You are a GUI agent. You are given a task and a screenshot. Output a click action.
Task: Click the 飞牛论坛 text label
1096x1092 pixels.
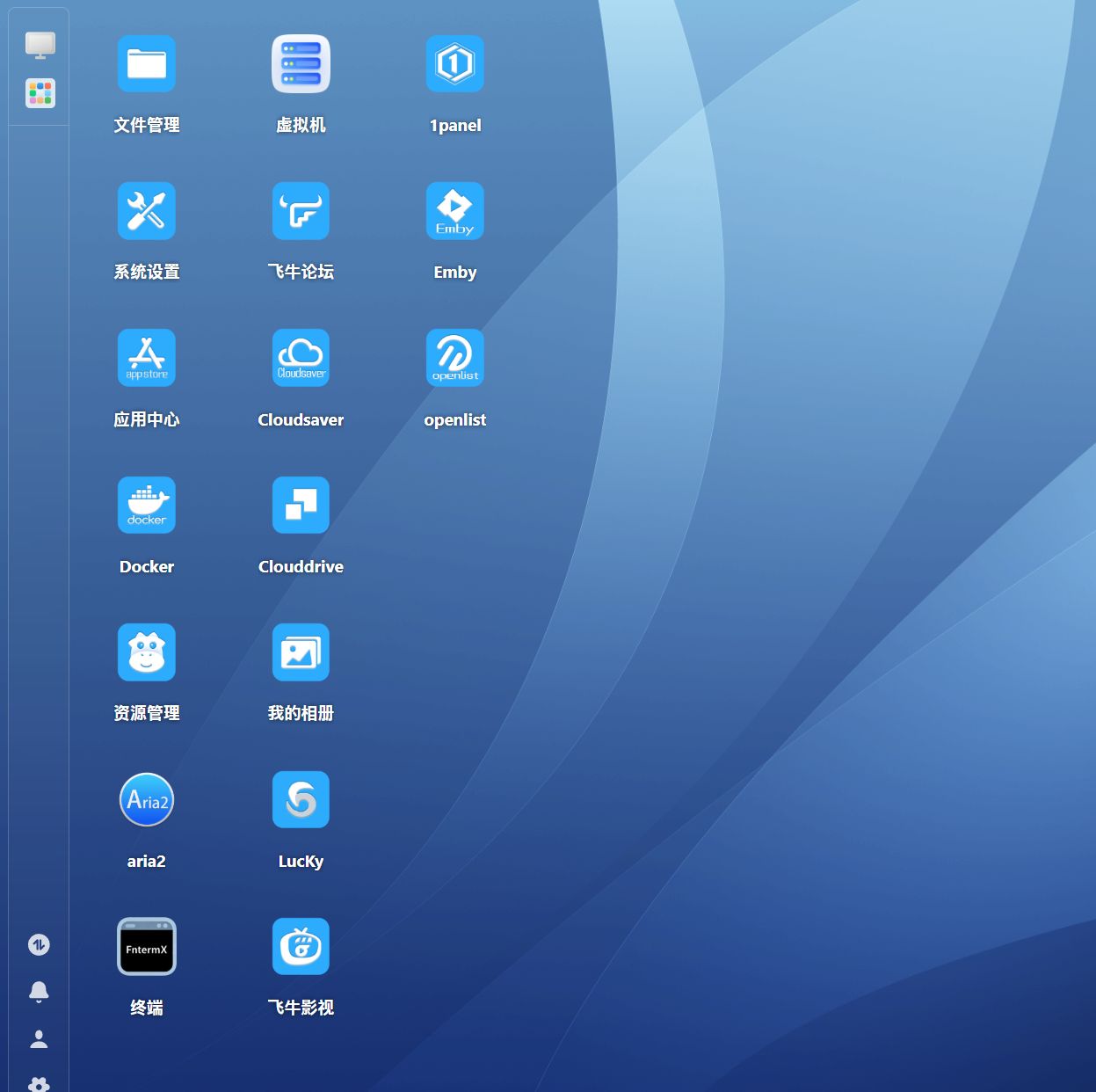301,272
